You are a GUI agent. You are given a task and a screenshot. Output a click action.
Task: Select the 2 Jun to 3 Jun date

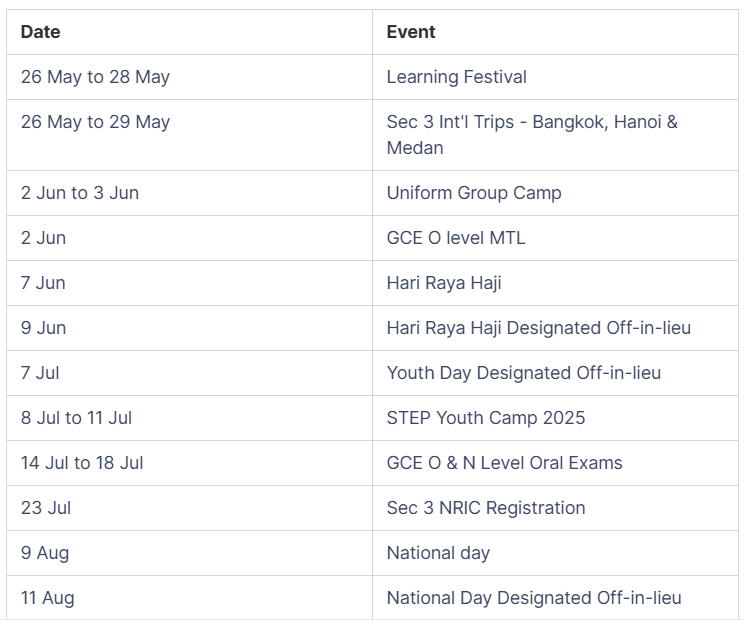coord(80,193)
